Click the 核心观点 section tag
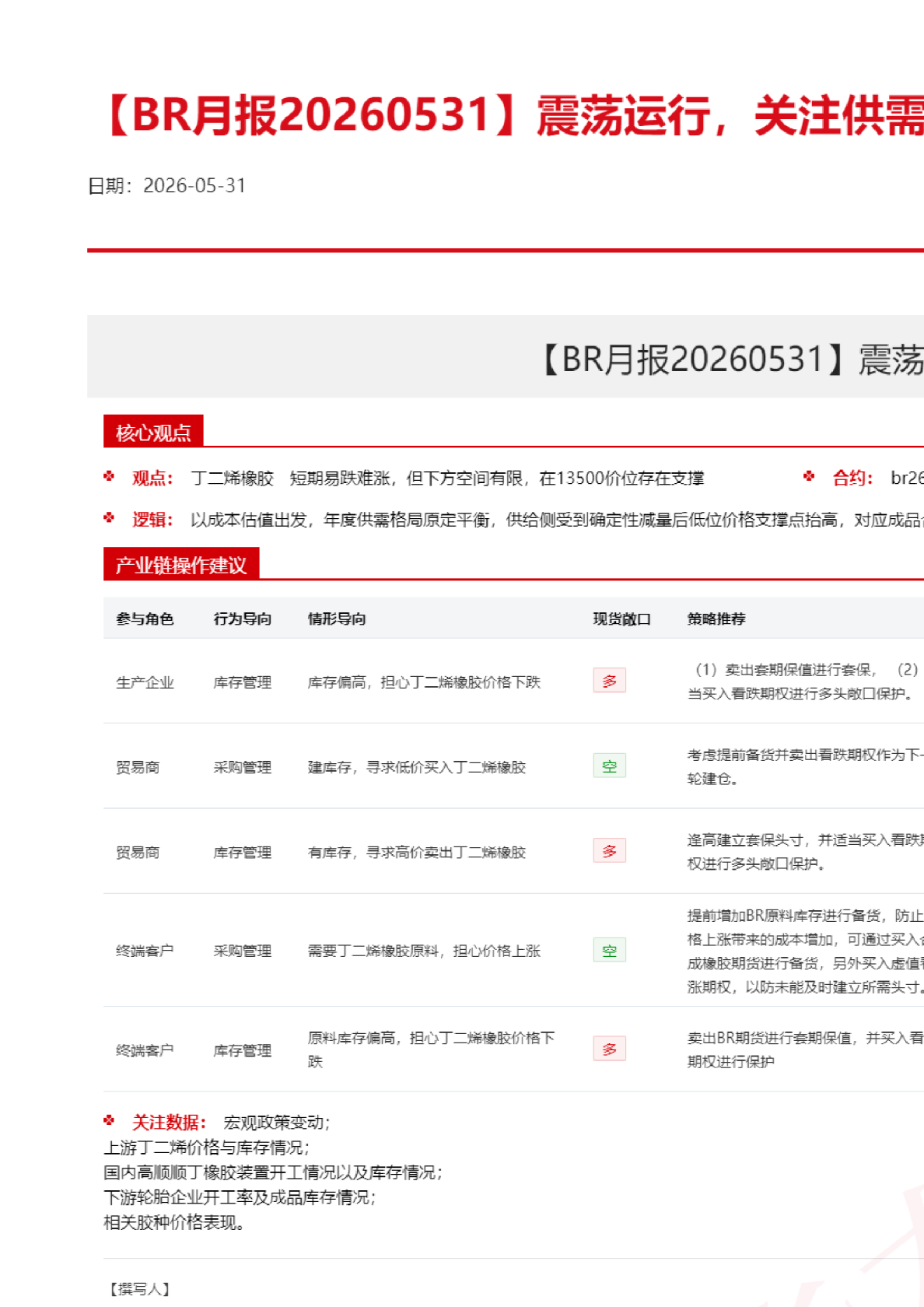The height and width of the screenshot is (1307, 924). tap(153, 432)
